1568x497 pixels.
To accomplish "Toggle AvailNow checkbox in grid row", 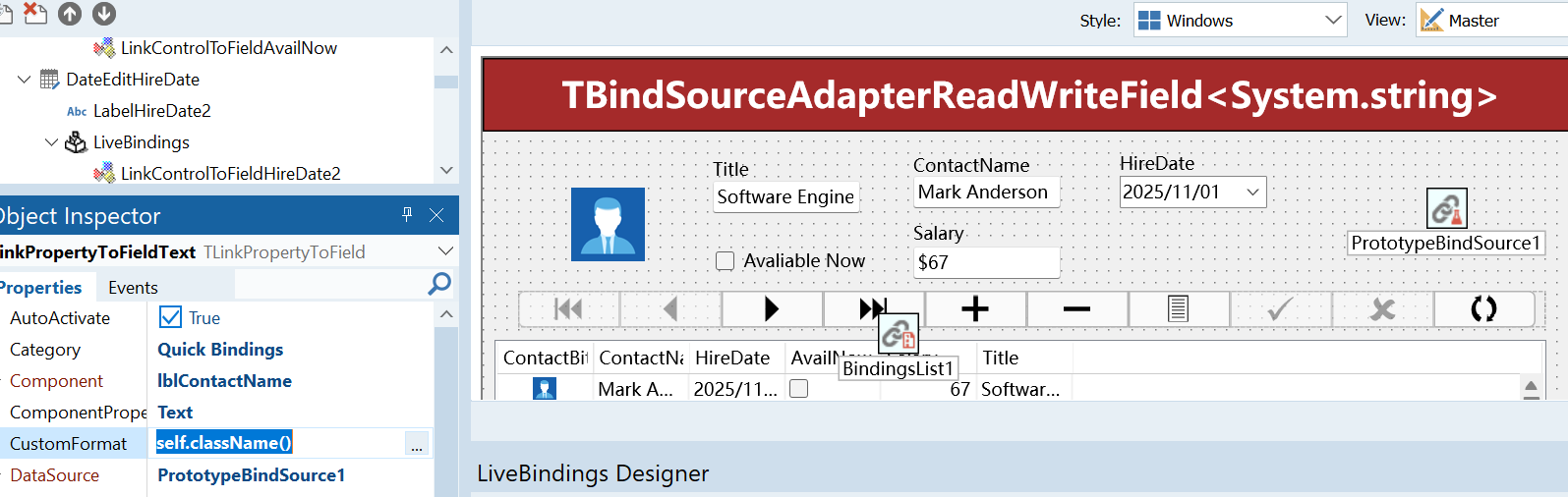I will tap(799, 389).
